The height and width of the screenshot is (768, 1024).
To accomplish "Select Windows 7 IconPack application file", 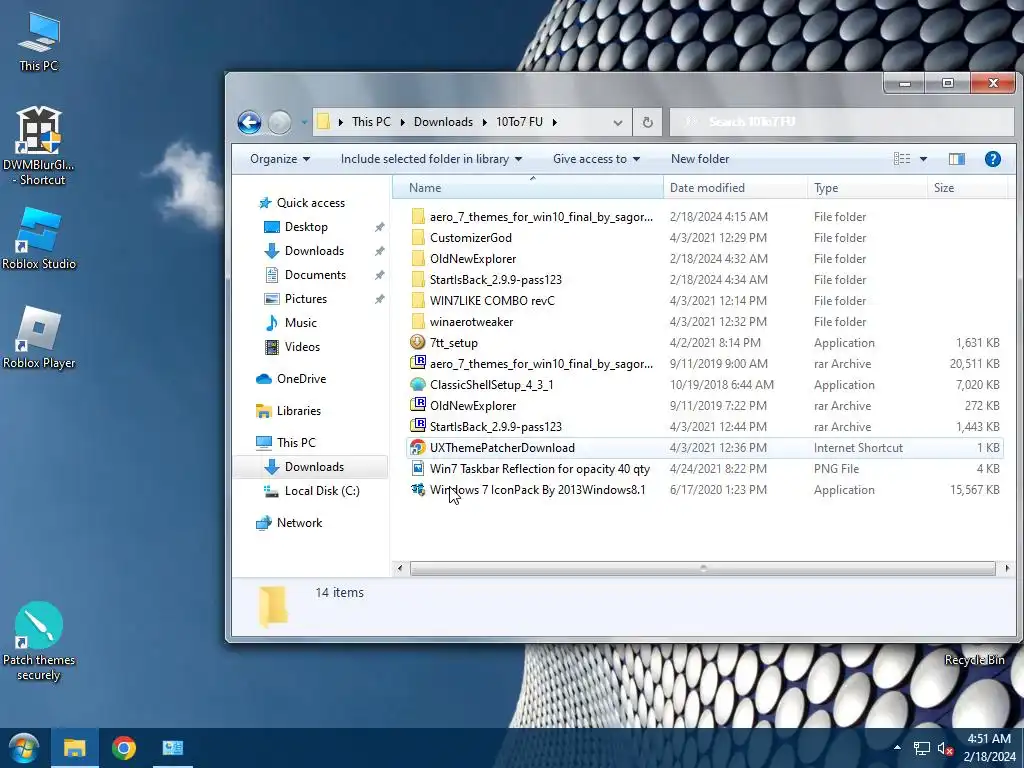I will coord(704,490).
